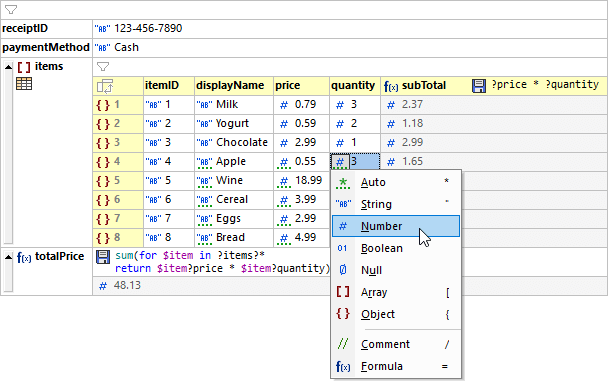Image resolution: width=608 pixels, height=382 pixels.
Task: Choose Boolean type from menu
Action: point(396,248)
